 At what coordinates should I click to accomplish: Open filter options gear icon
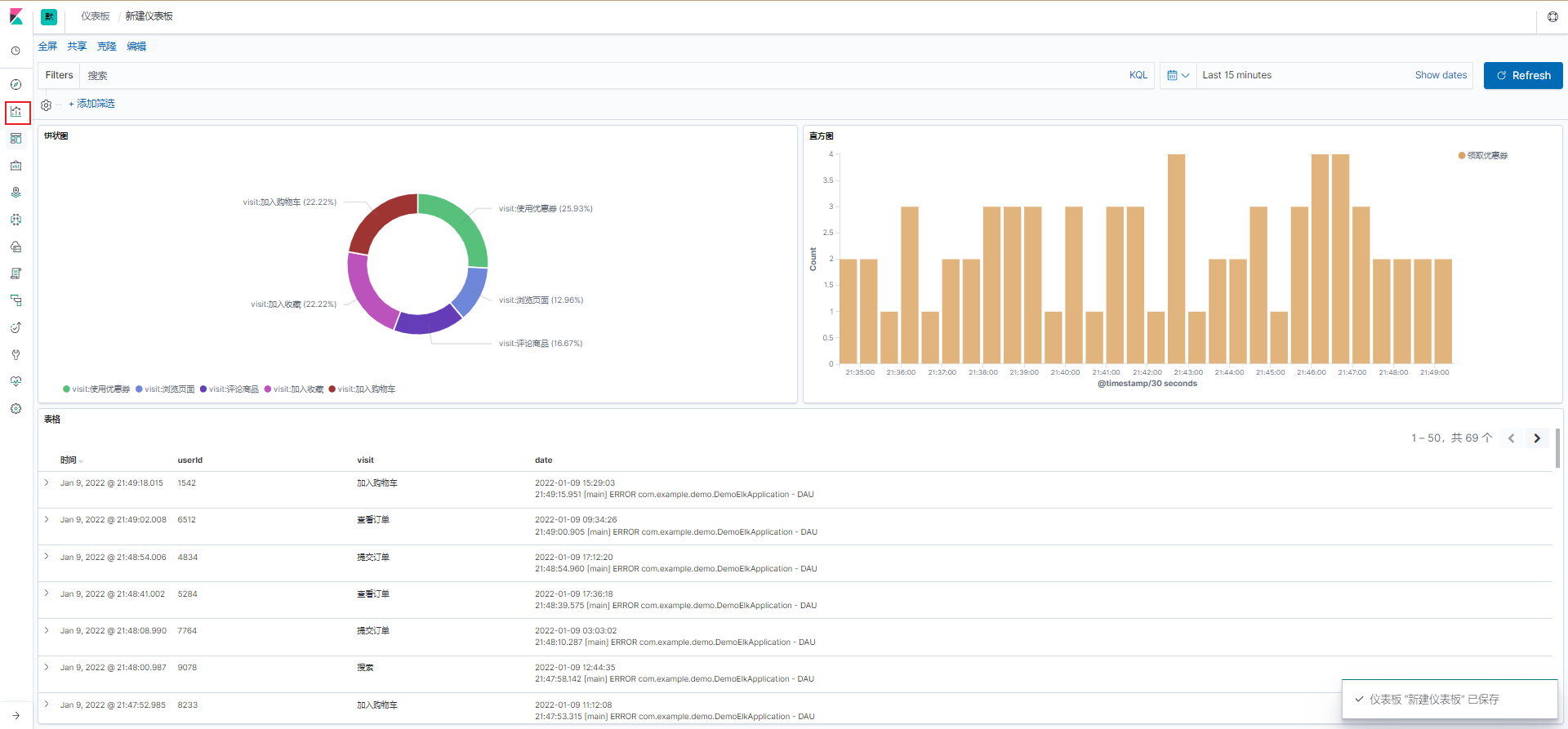click(x=47, y=104)
